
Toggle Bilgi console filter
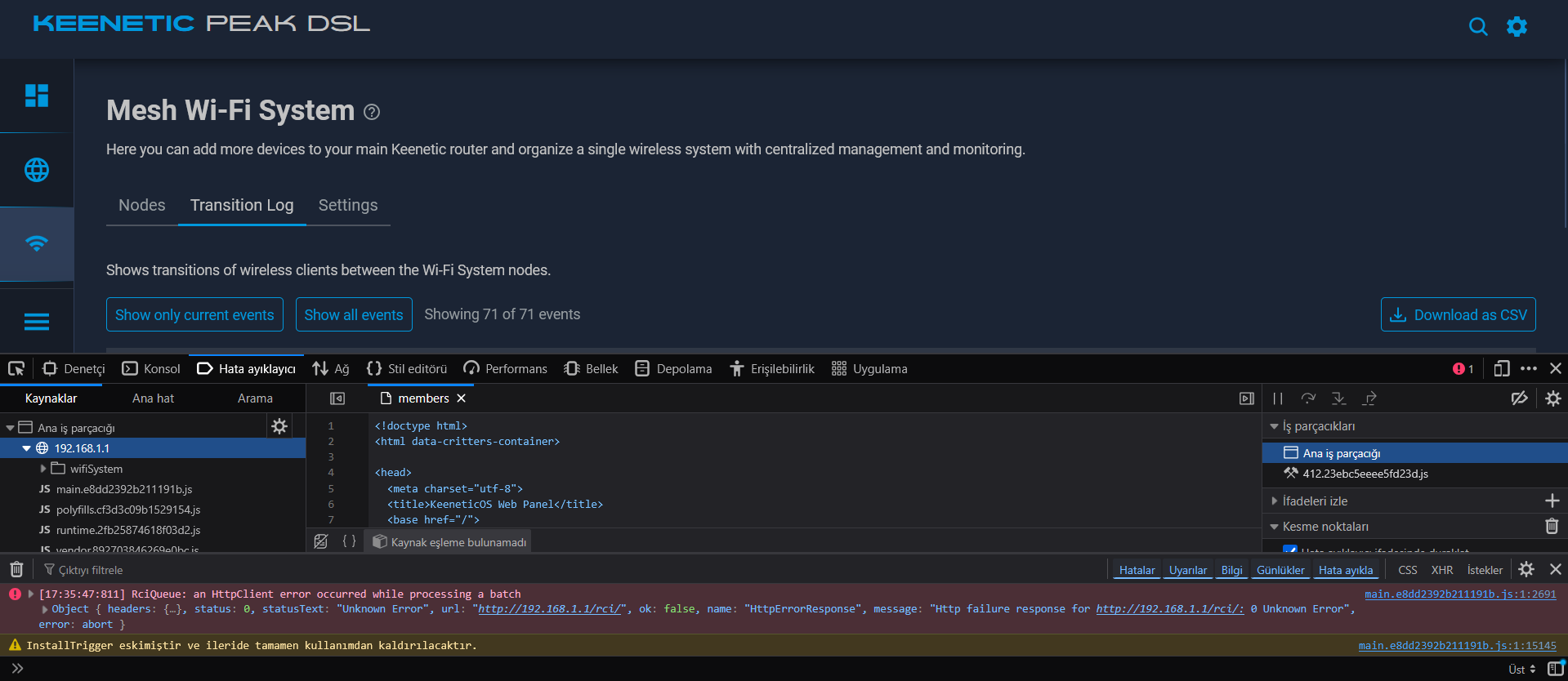1231,570
